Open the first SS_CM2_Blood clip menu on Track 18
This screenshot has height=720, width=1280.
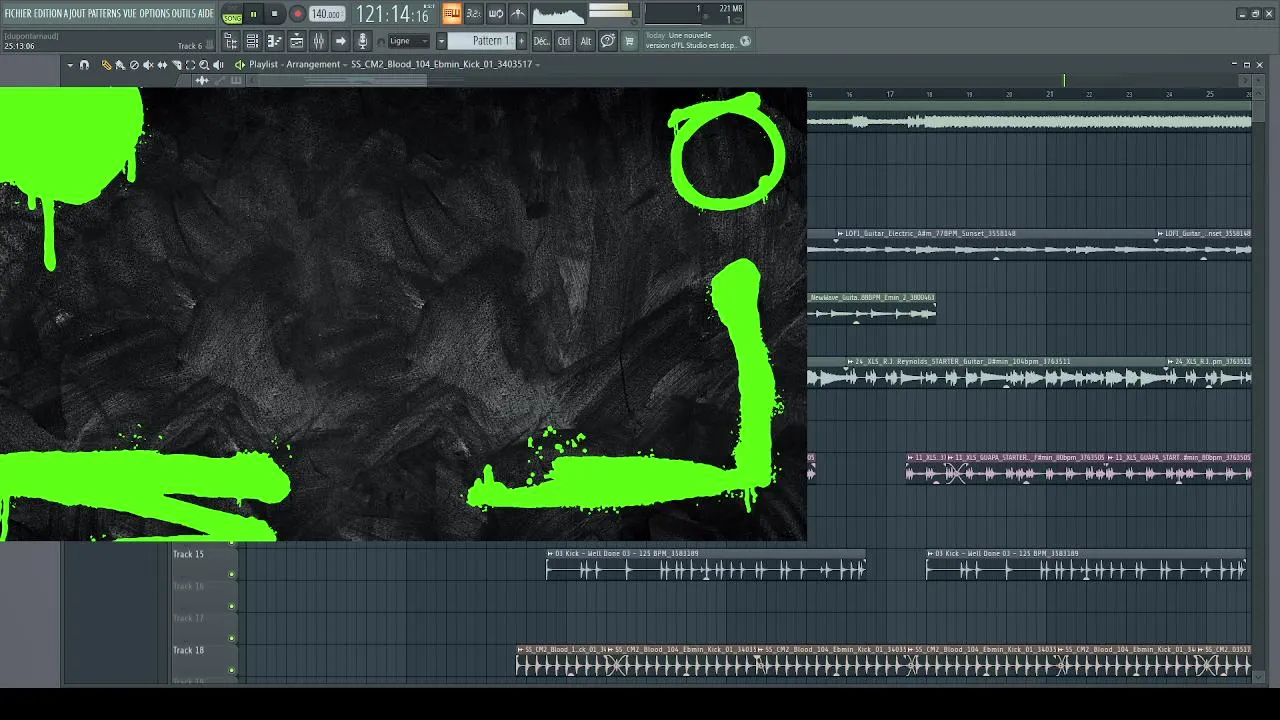[520, 650]
